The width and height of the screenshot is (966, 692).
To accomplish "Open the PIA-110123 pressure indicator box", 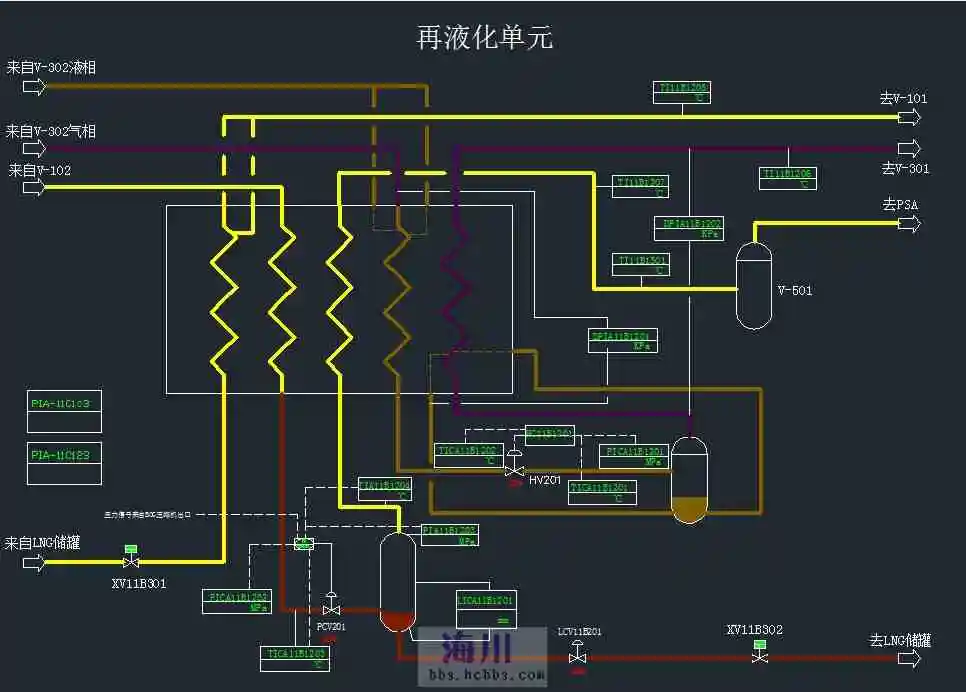I will (65, 463).
